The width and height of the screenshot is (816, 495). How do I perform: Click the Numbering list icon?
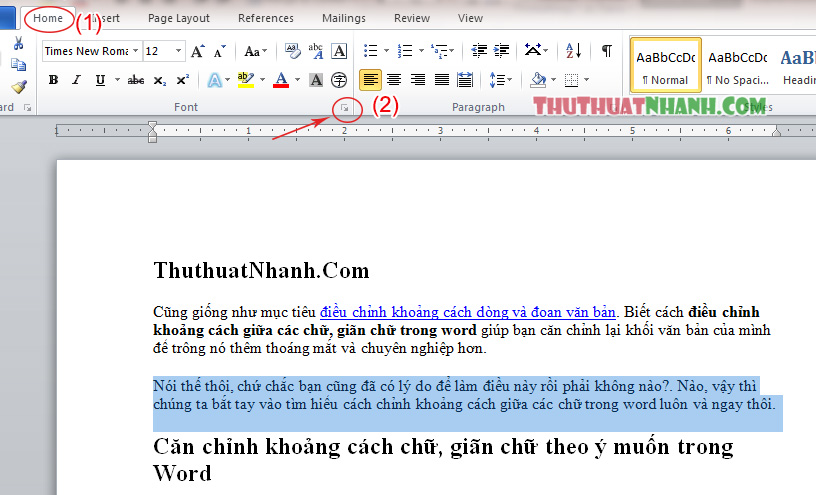pyautogui.click(x=405, y=50)
